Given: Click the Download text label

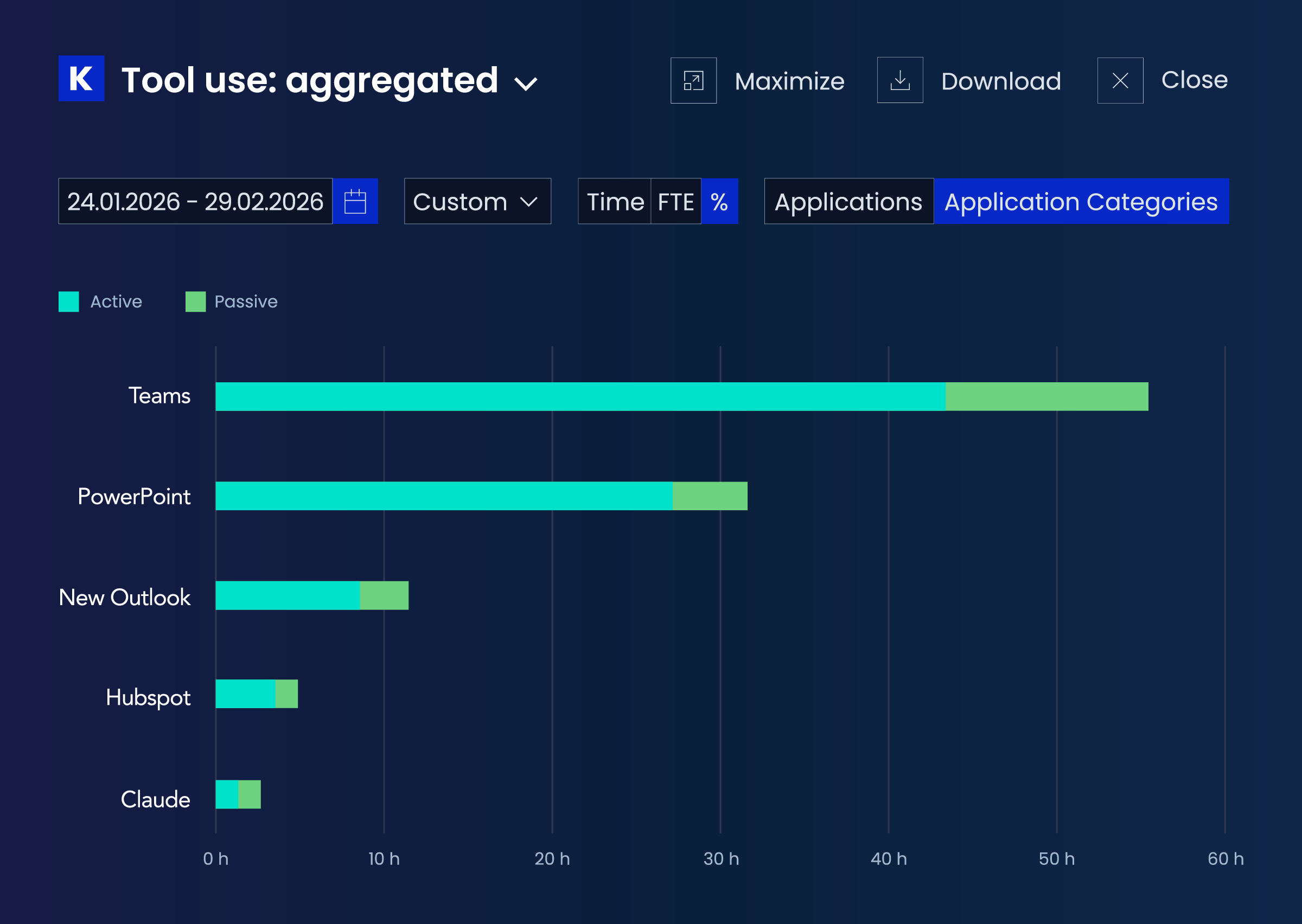Looking at the screenshot, I should click(x=1001, y=81).
